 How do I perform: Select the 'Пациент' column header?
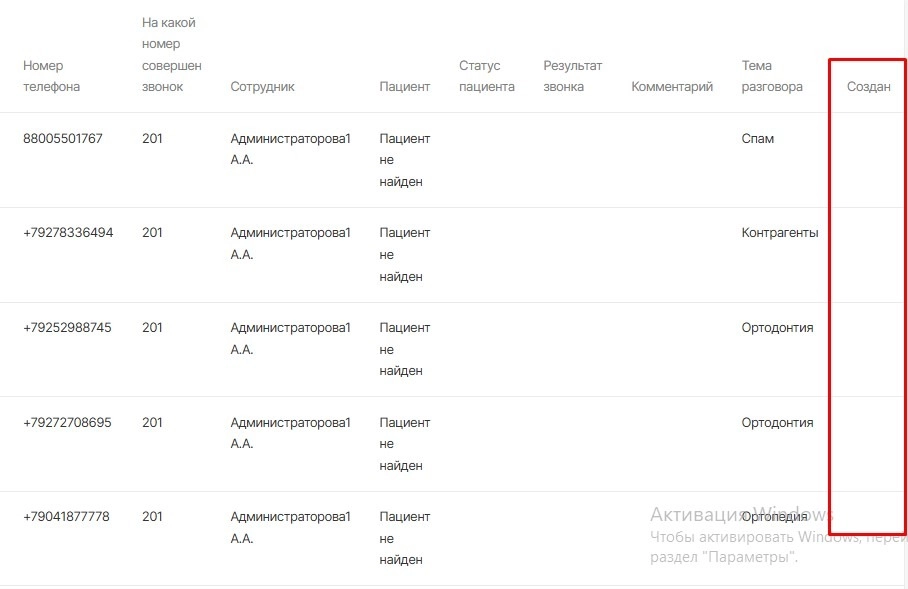tap(404, 87)
